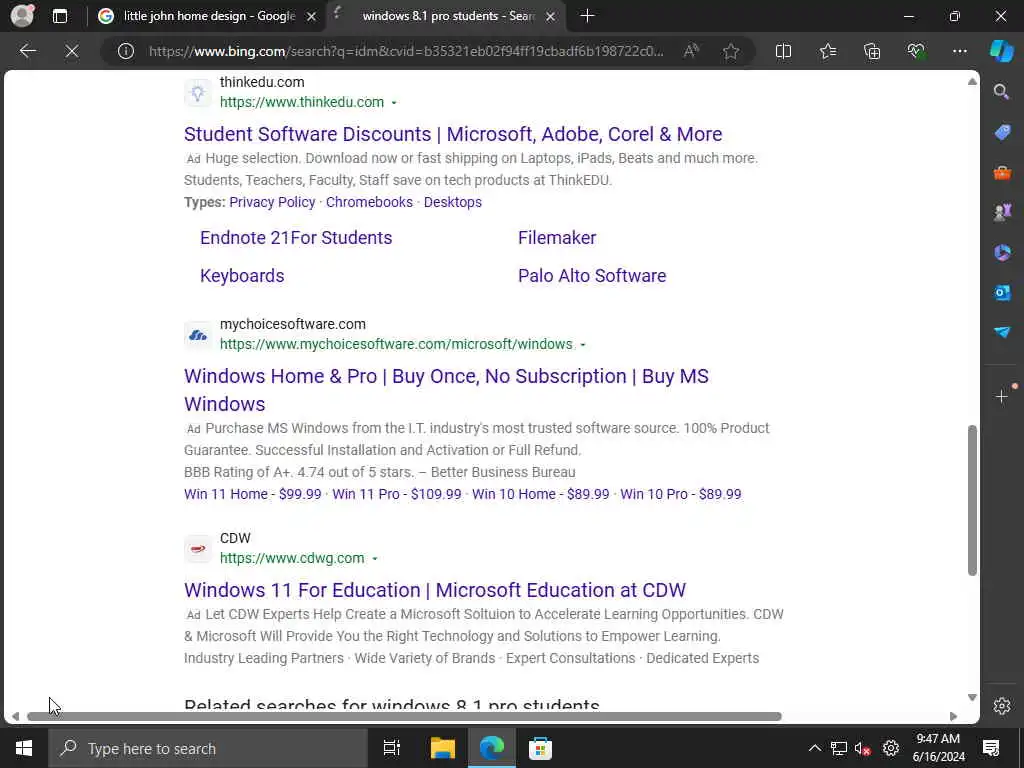Customize sidebar with plus icon

pyautogui.click(x=1002, y=396)
